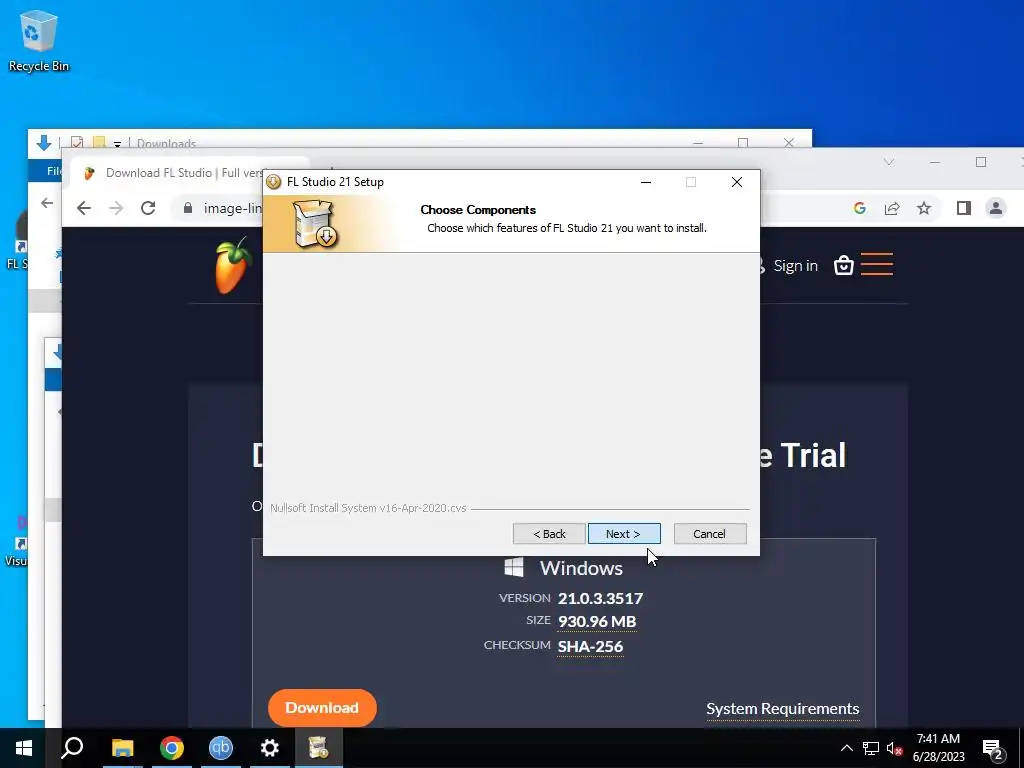Screen dimensions: 1024x768
Task: Click the 21.0.3.3517 version text
Action: coord(600,598)
